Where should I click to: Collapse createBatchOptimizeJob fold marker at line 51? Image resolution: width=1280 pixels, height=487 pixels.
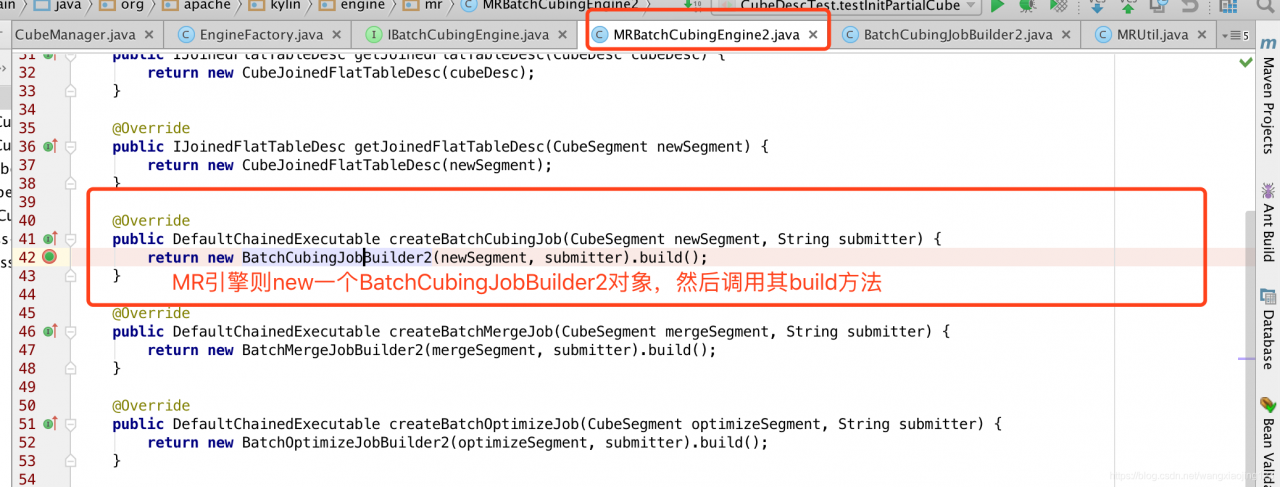pyautogui.click(x=71, y=424)
